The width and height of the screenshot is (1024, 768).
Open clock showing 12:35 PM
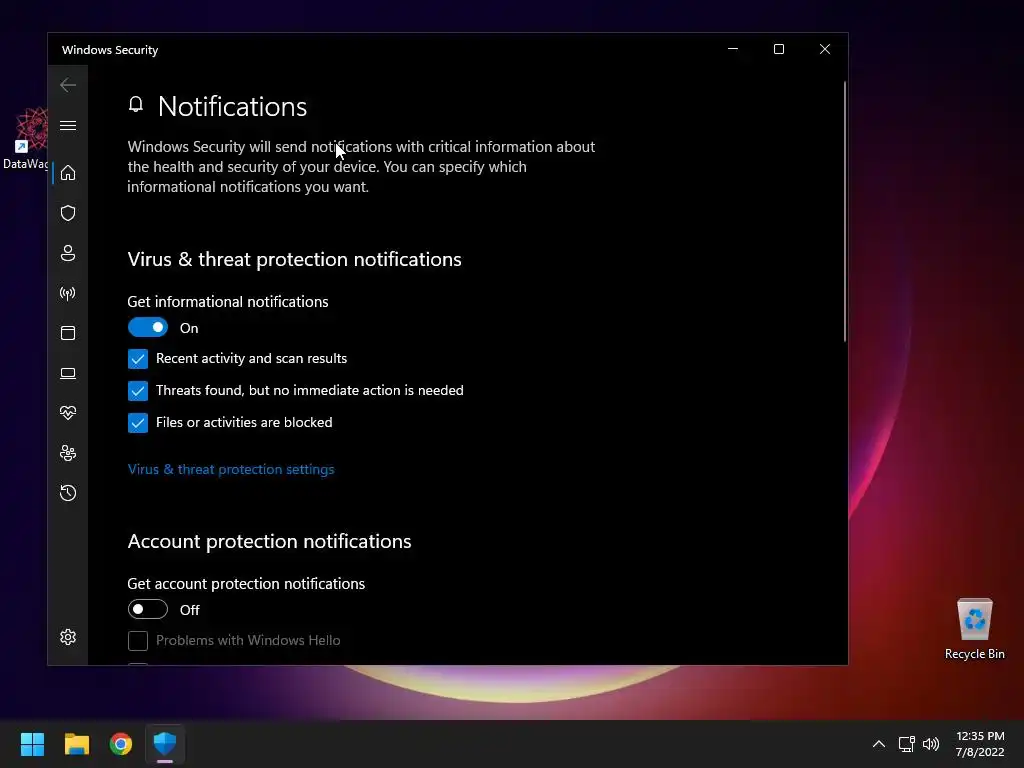tap(980, 744)
